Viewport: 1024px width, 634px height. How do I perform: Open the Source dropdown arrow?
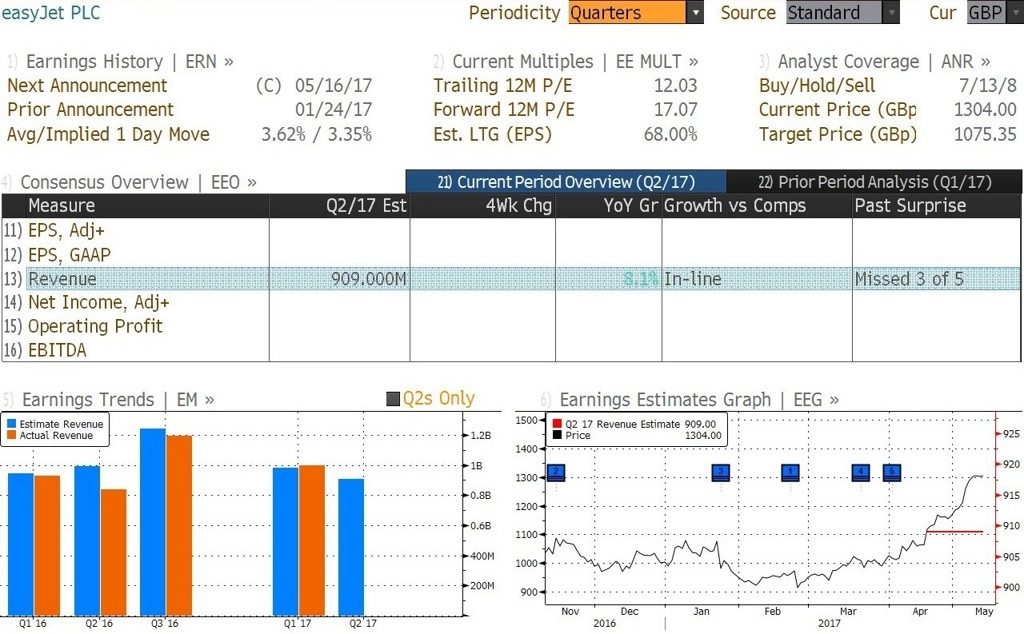[891, 12]
